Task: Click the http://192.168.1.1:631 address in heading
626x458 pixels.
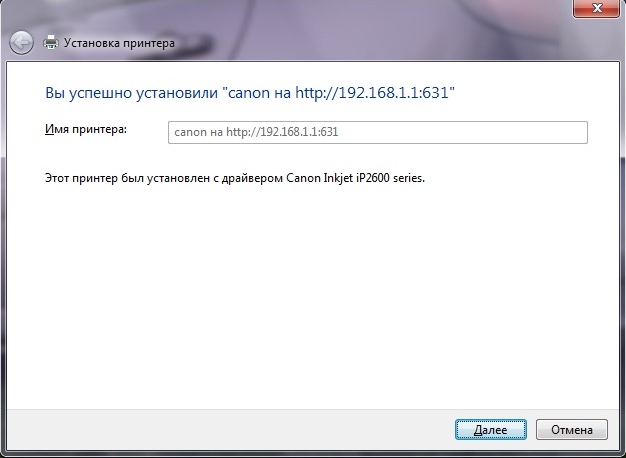Action: [x=372, y=93]
